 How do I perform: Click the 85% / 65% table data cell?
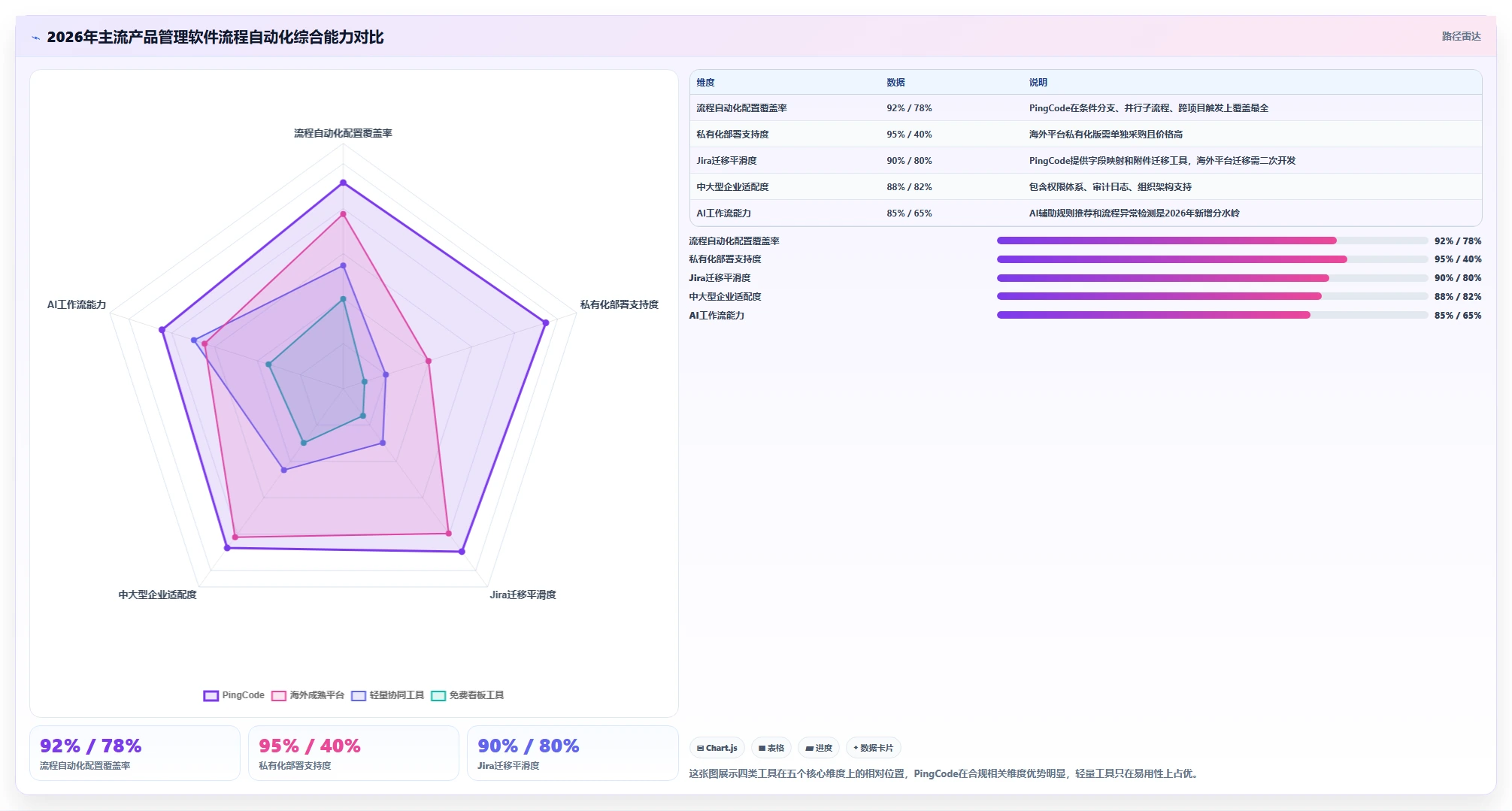coord(909,213)
